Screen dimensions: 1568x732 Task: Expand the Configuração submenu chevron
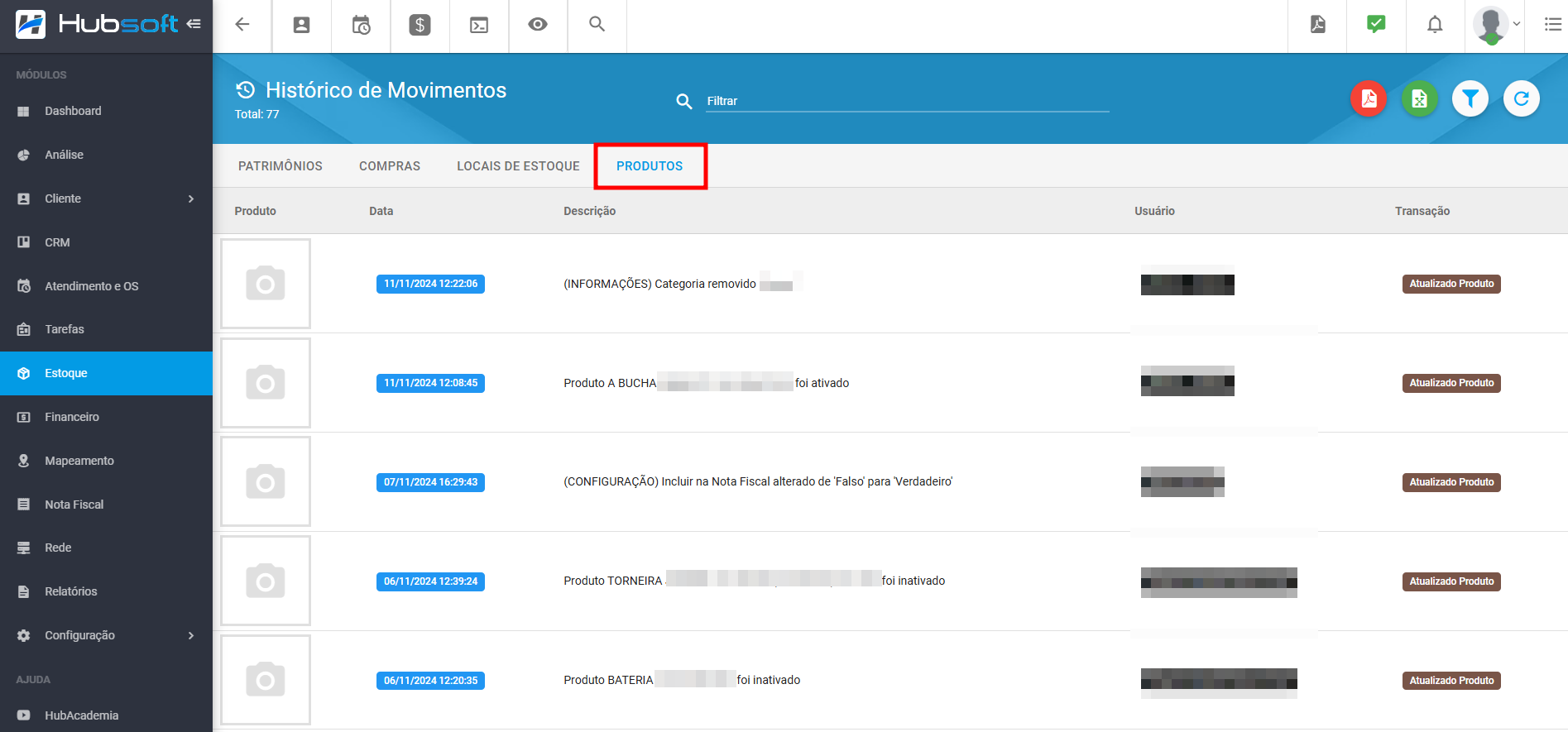click(x=191, y=635)
